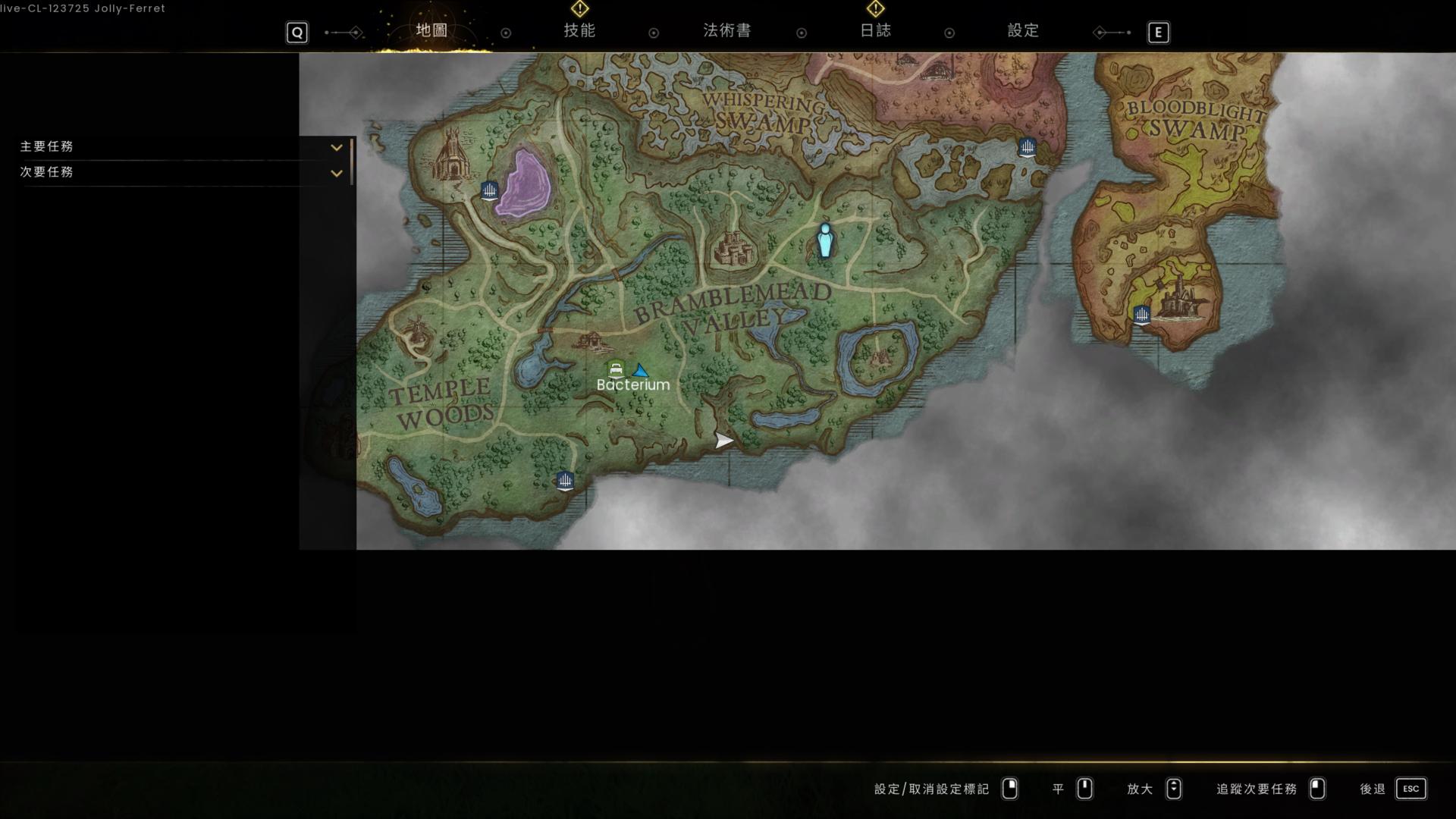Image resolution: width=1456 pixels, height=819 pixels.
Task: Click the purple highlighted lake area
Action: [x=523, y=183]
